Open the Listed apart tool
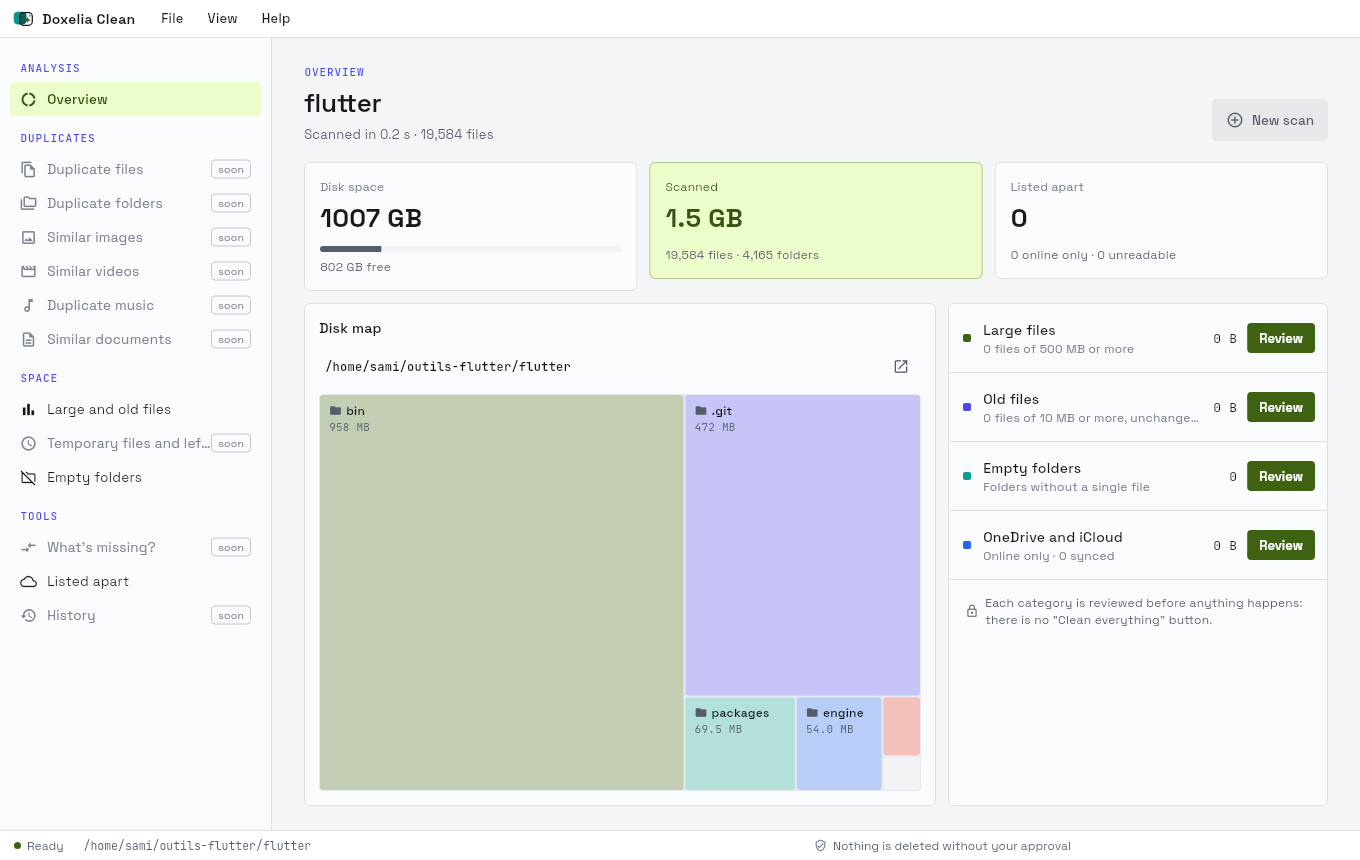Viewport: 1360px width, 860px height. [135, 581]
